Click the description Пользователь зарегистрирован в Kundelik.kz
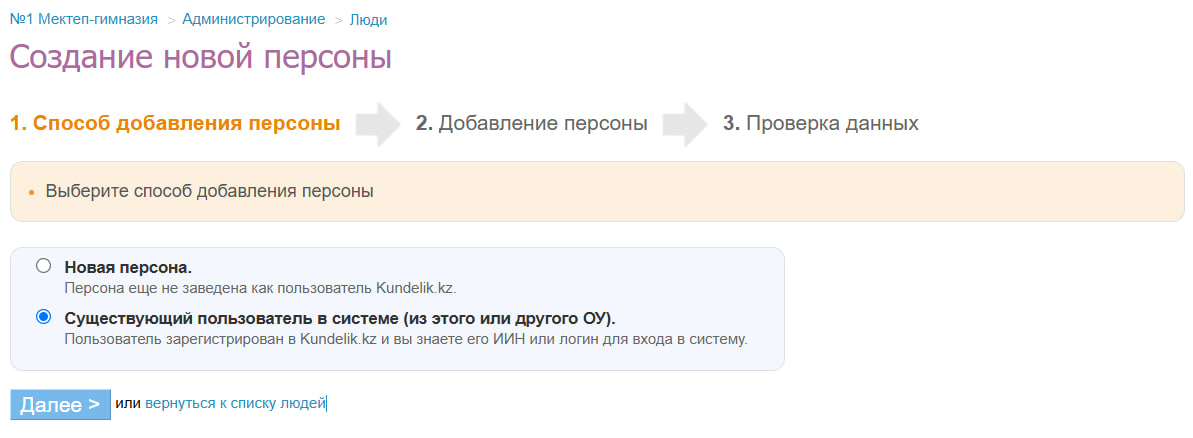This screenshot has width=1193, height=438. pyautogui.click(x=405, y=339)
